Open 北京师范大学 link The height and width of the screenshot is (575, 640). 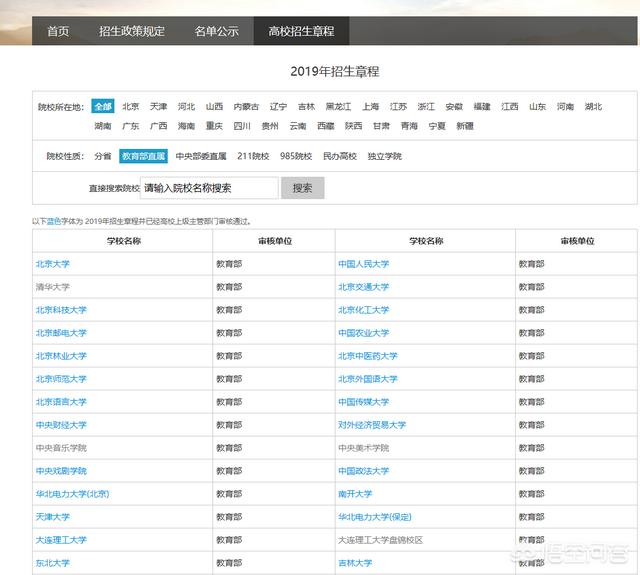[x=61, y=379]
